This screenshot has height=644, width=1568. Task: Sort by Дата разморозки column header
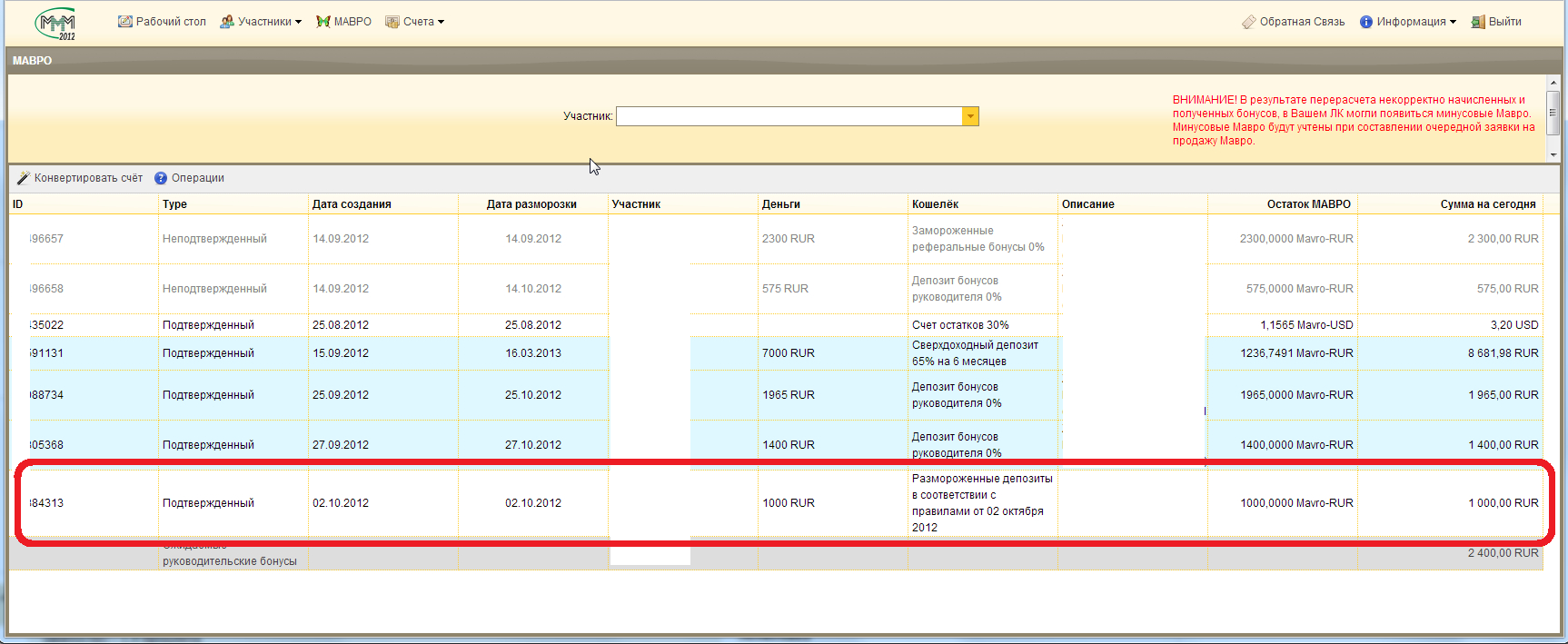[533, 204]
